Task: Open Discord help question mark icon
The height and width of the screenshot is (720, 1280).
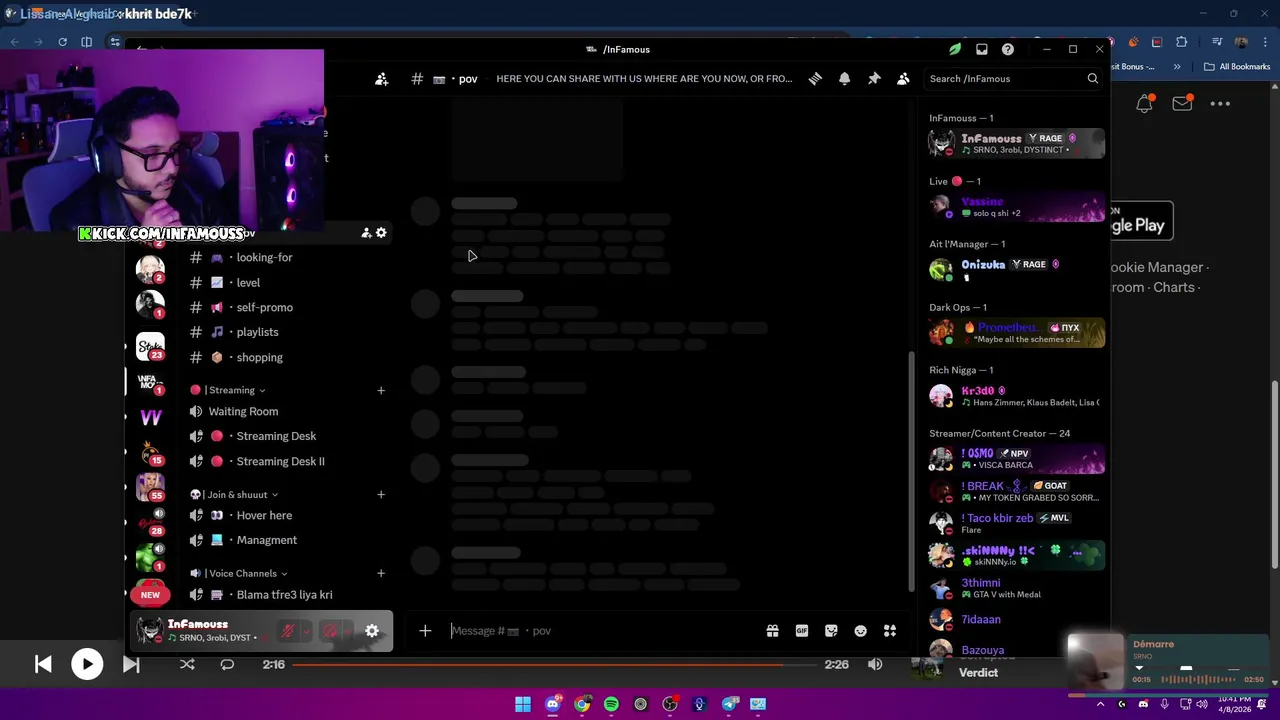Action: [x=1008, y=49]
